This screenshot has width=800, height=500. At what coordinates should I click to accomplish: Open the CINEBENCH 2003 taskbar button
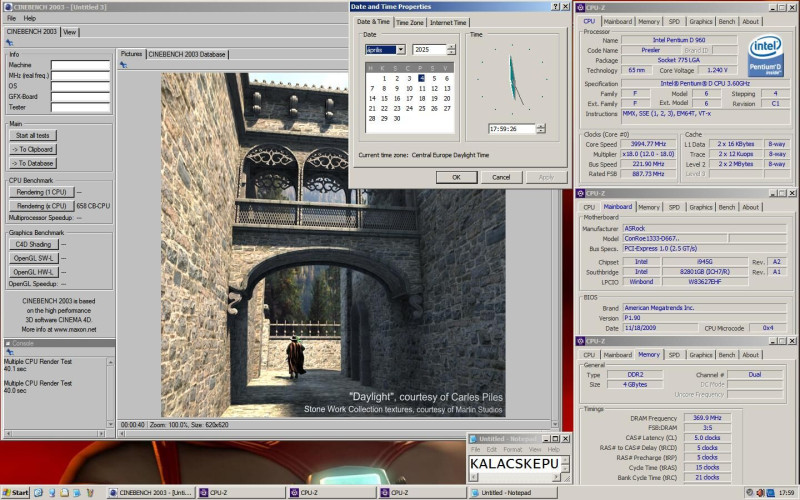click(151, 492)
